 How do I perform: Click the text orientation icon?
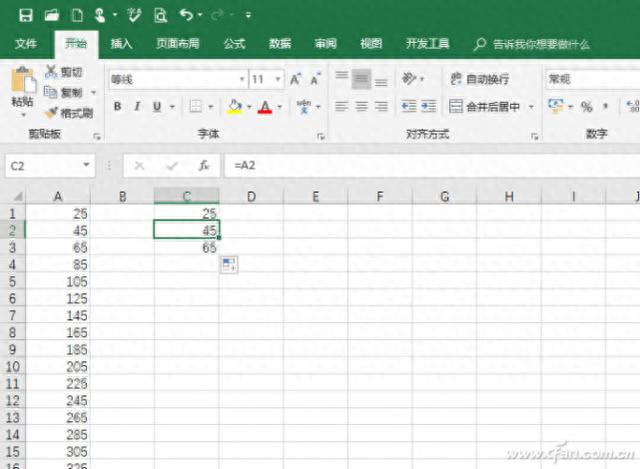point(409,78)
